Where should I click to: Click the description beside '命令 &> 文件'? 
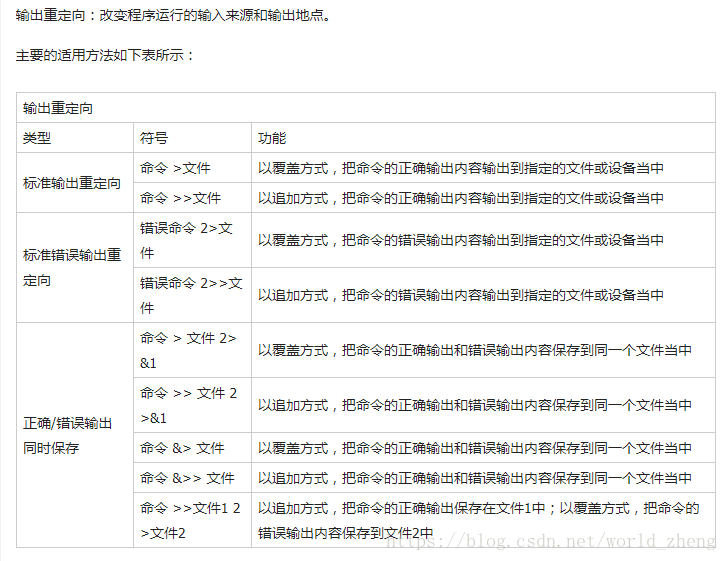point(483,448)
